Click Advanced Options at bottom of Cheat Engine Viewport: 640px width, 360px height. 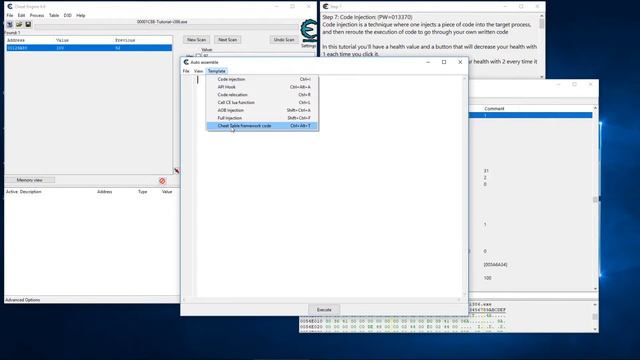22,300
